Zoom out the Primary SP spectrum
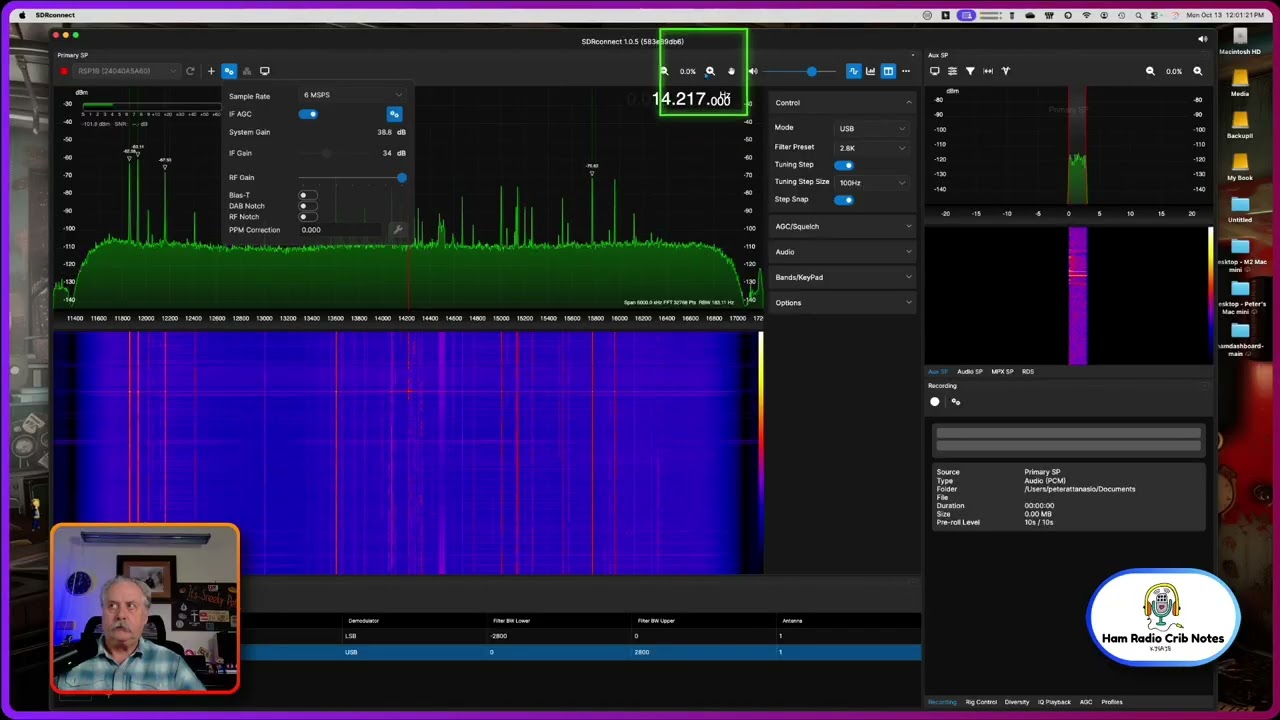This screenshot has height=720, width=1280. pyautogui.click(x=664, y=71)
